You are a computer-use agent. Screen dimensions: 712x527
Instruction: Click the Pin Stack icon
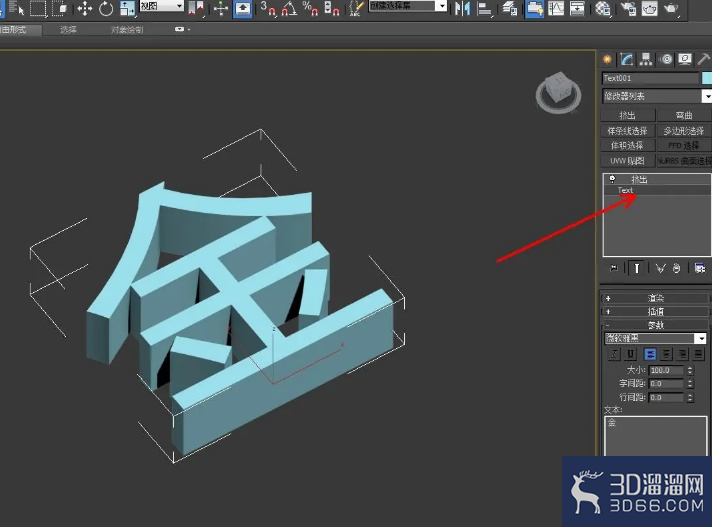[614, 268]
